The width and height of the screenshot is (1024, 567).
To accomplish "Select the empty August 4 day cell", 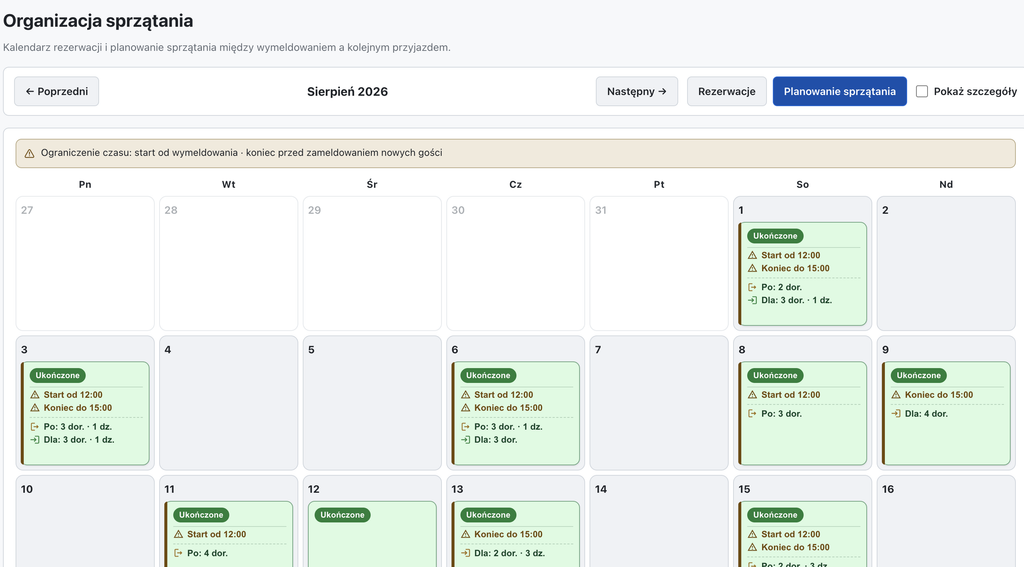I will click(x=229, y=403).
